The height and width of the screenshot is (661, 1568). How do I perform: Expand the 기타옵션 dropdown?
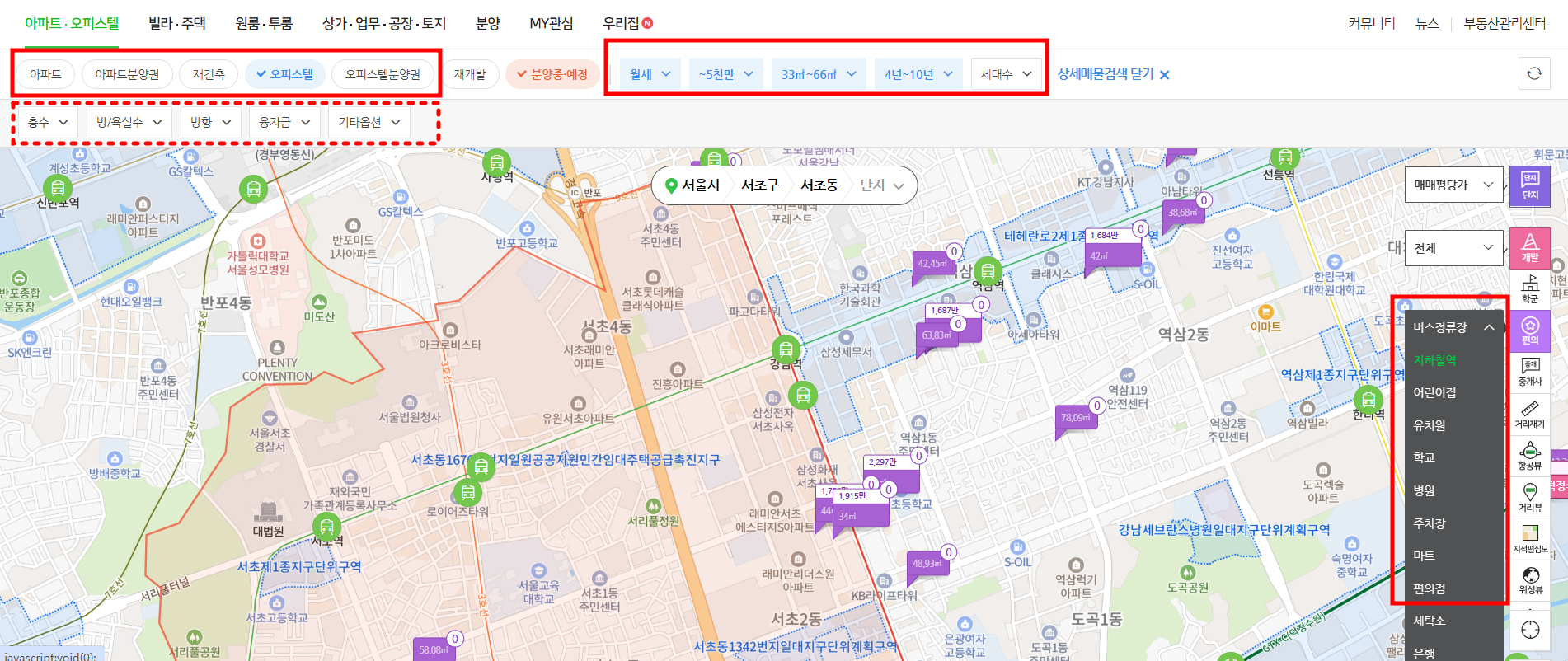point(369,122)
